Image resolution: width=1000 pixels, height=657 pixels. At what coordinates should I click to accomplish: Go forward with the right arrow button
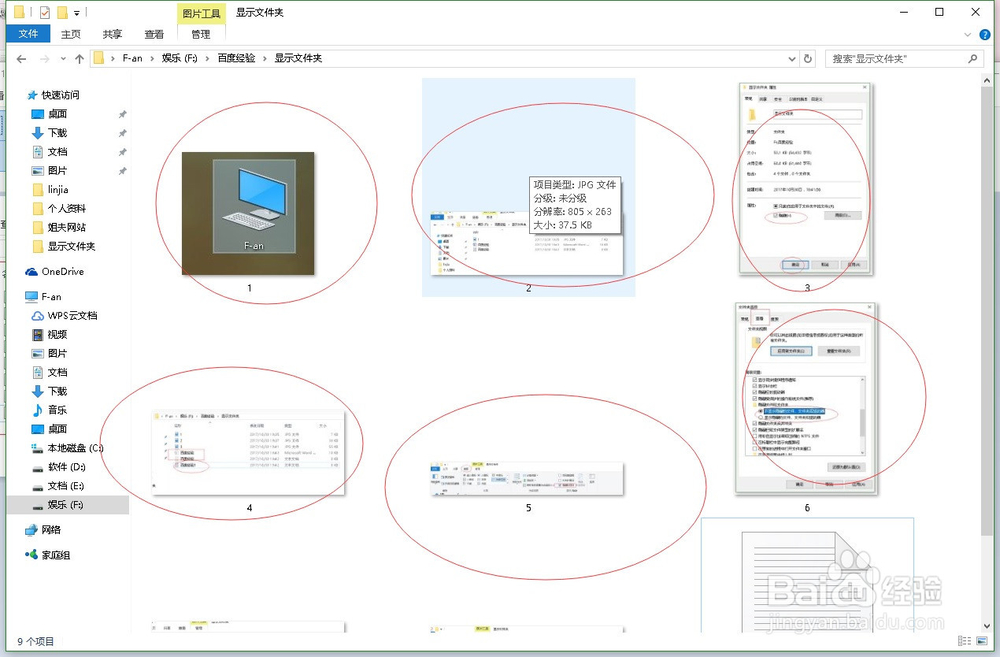[44, 59]
